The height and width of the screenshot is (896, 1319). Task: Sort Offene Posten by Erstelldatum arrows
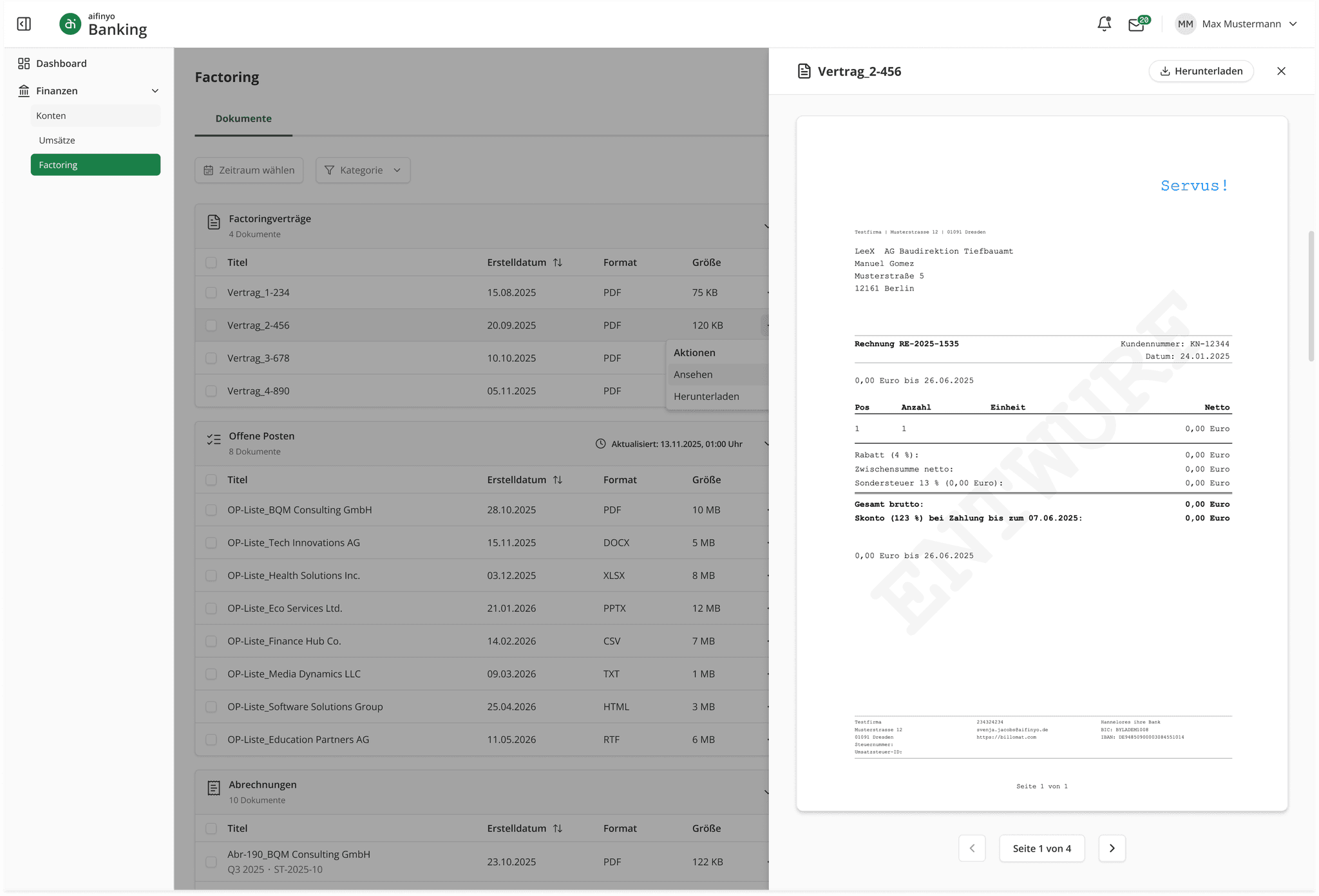click(x=558, y=480)
